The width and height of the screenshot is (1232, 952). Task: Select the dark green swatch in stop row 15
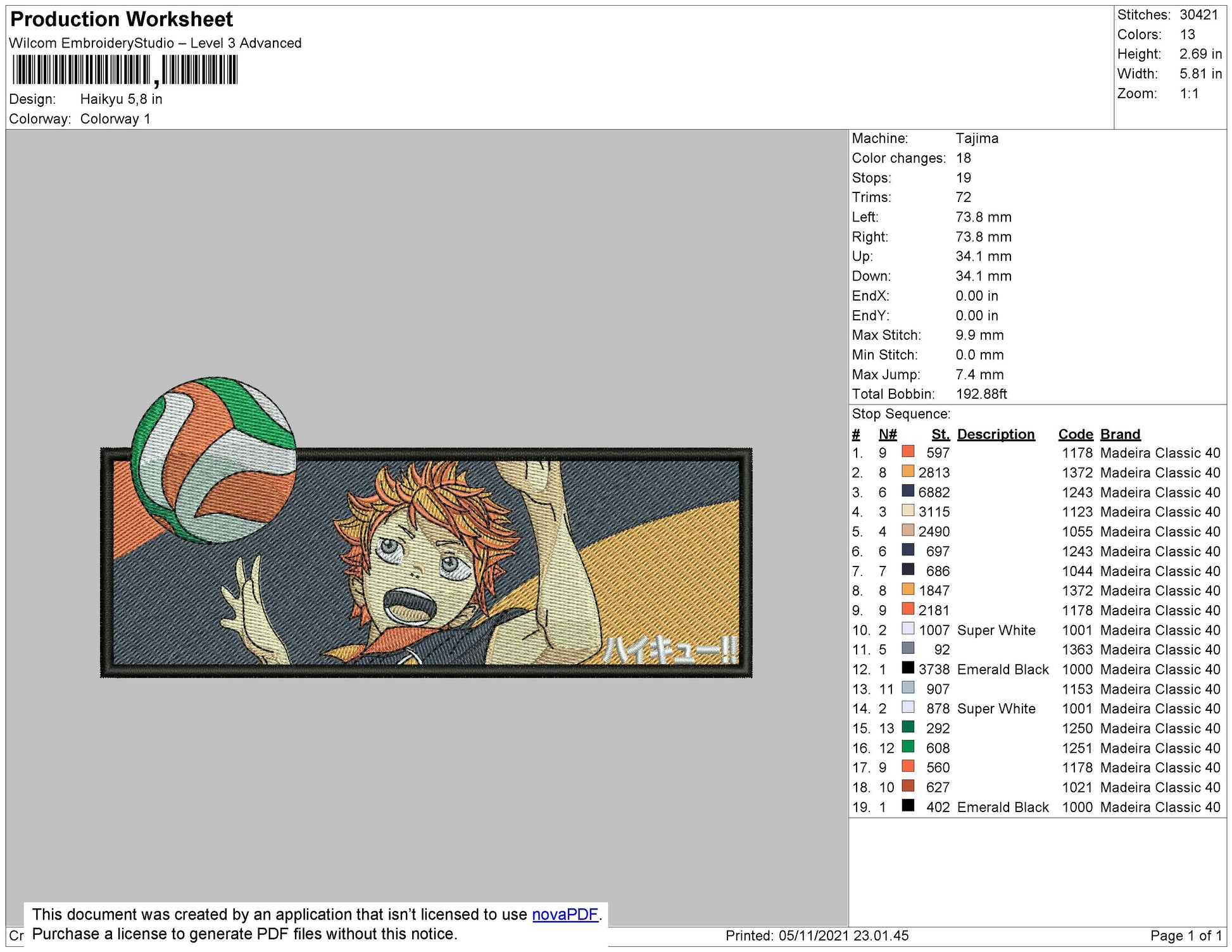(908, 727)
